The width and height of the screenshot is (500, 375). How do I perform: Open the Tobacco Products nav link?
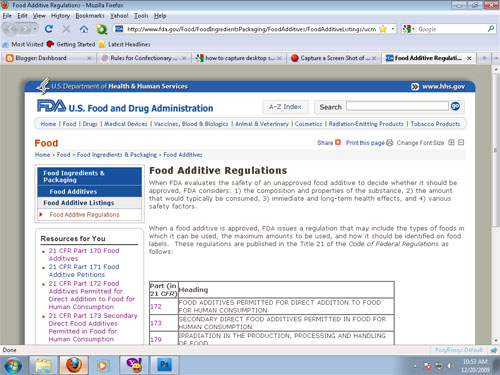pos(435,124)
